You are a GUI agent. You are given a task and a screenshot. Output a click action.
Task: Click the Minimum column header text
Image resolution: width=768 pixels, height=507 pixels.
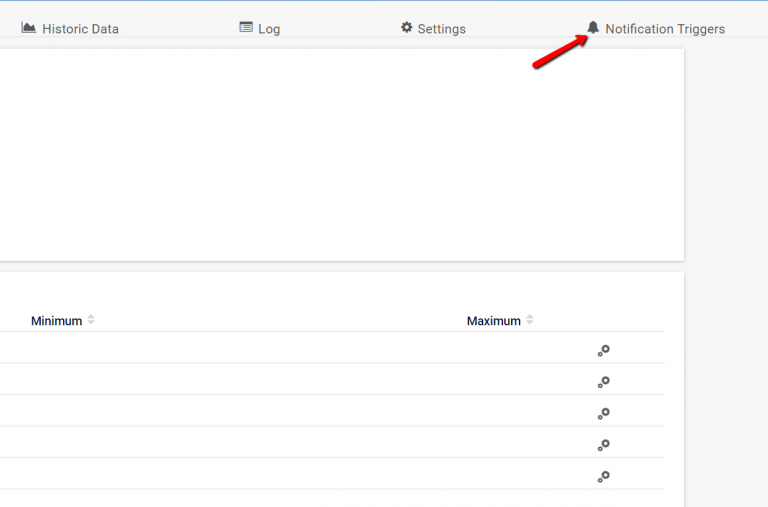pyautogui.click(x=56, y=321)
